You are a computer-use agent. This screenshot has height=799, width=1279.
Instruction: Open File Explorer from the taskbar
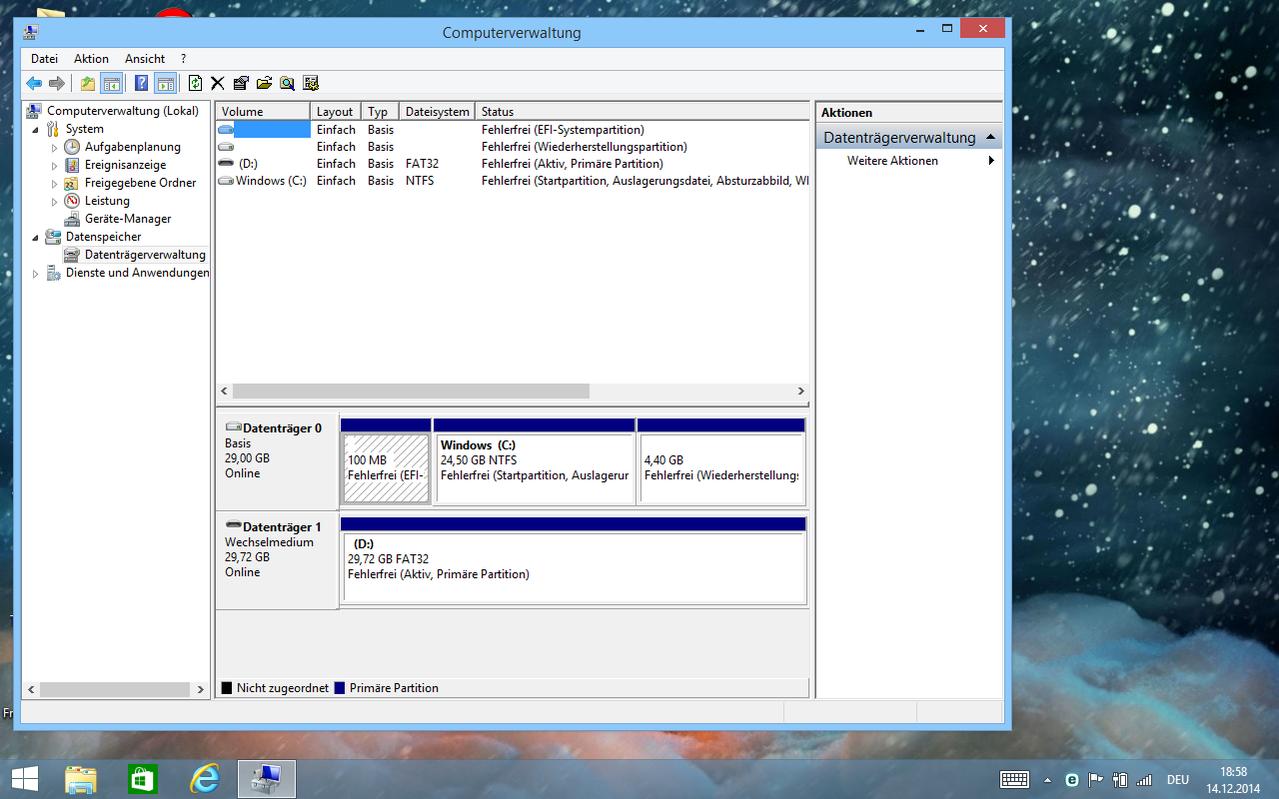tap(81, 779)
